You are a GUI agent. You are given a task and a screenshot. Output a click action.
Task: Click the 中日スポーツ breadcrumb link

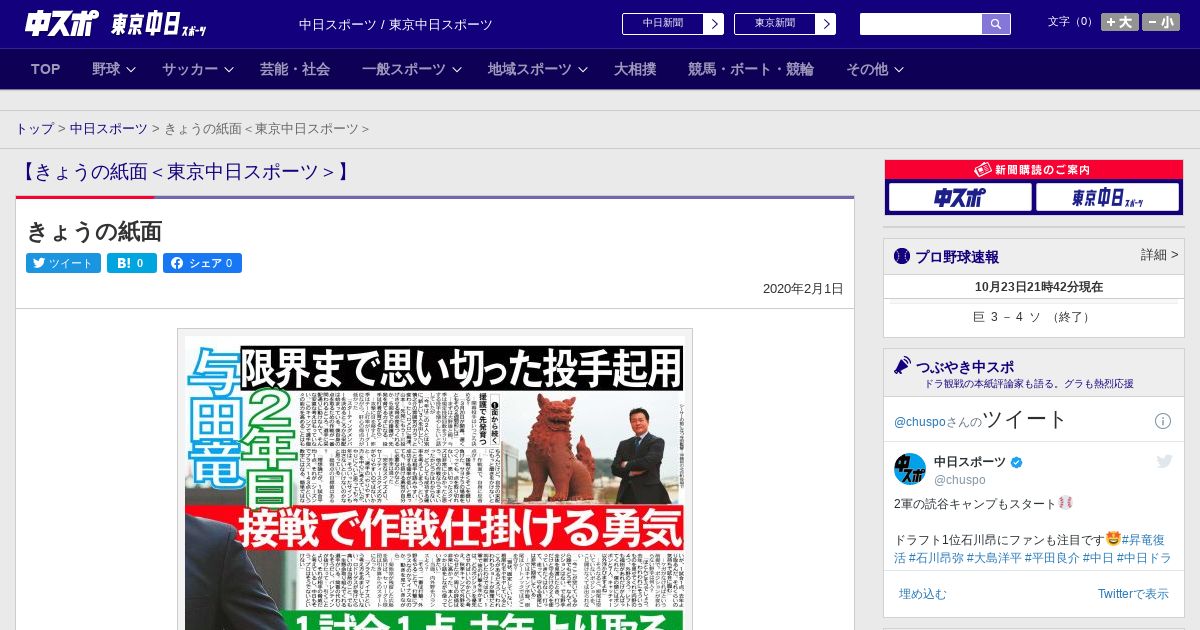tap(108, 129)
